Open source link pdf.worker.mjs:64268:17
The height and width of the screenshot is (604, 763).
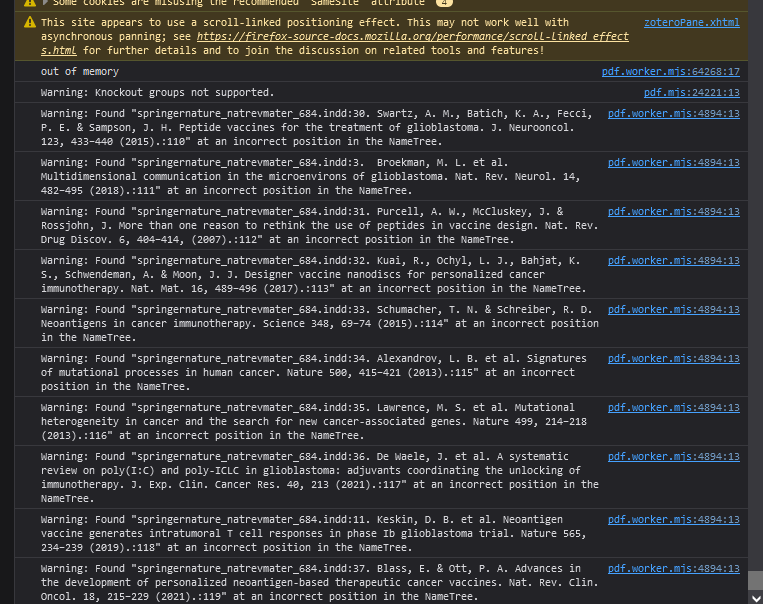671,72
